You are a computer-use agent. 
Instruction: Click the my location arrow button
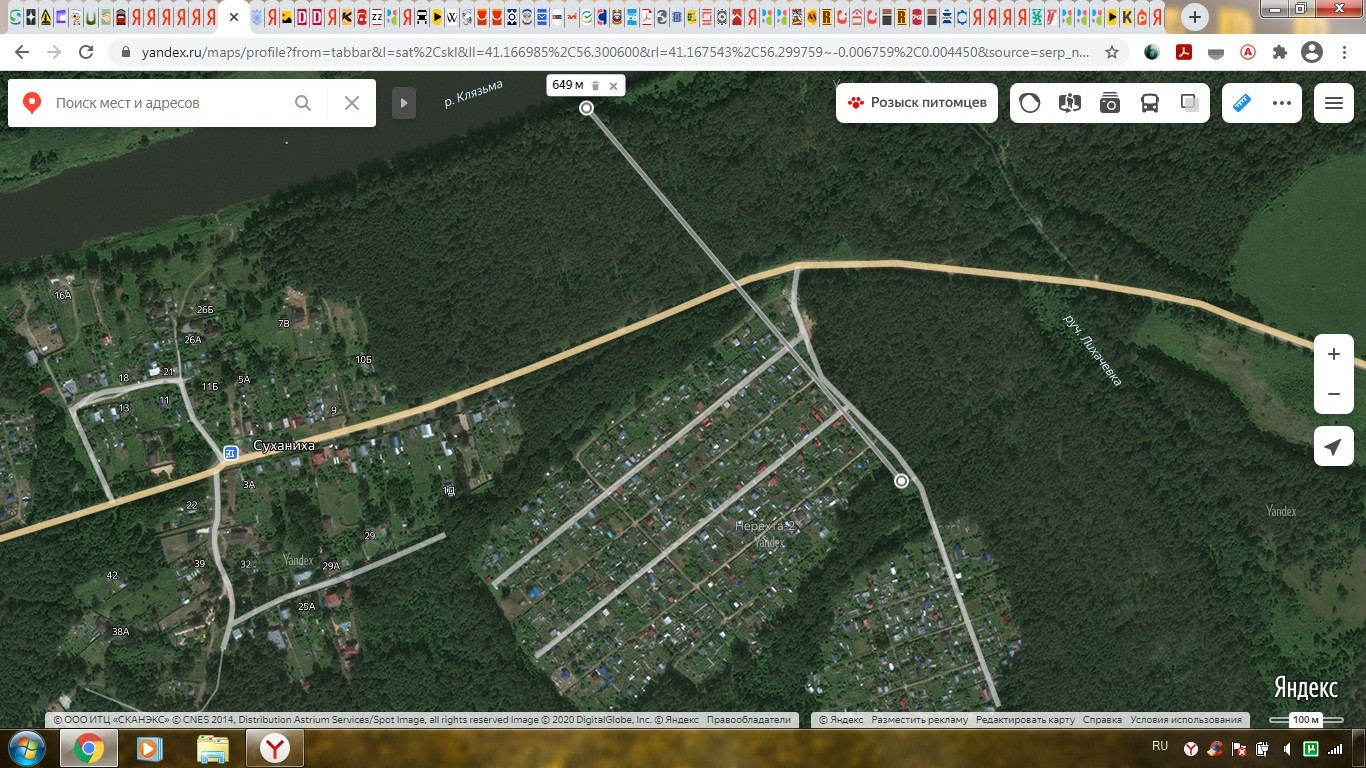(1333, 447)
